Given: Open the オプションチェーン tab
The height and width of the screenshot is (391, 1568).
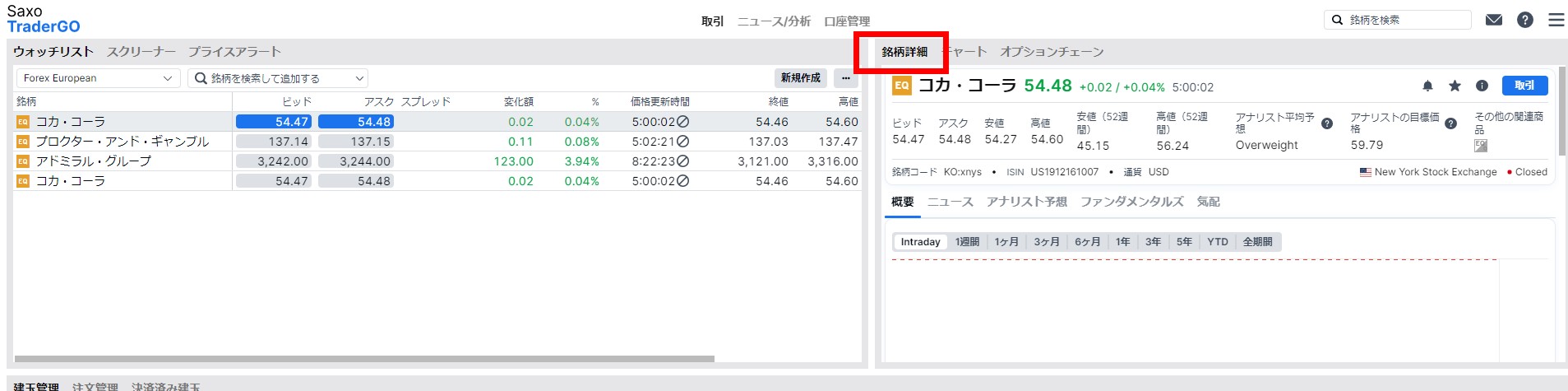Looking at the screenshot, I should point(1052,51).
